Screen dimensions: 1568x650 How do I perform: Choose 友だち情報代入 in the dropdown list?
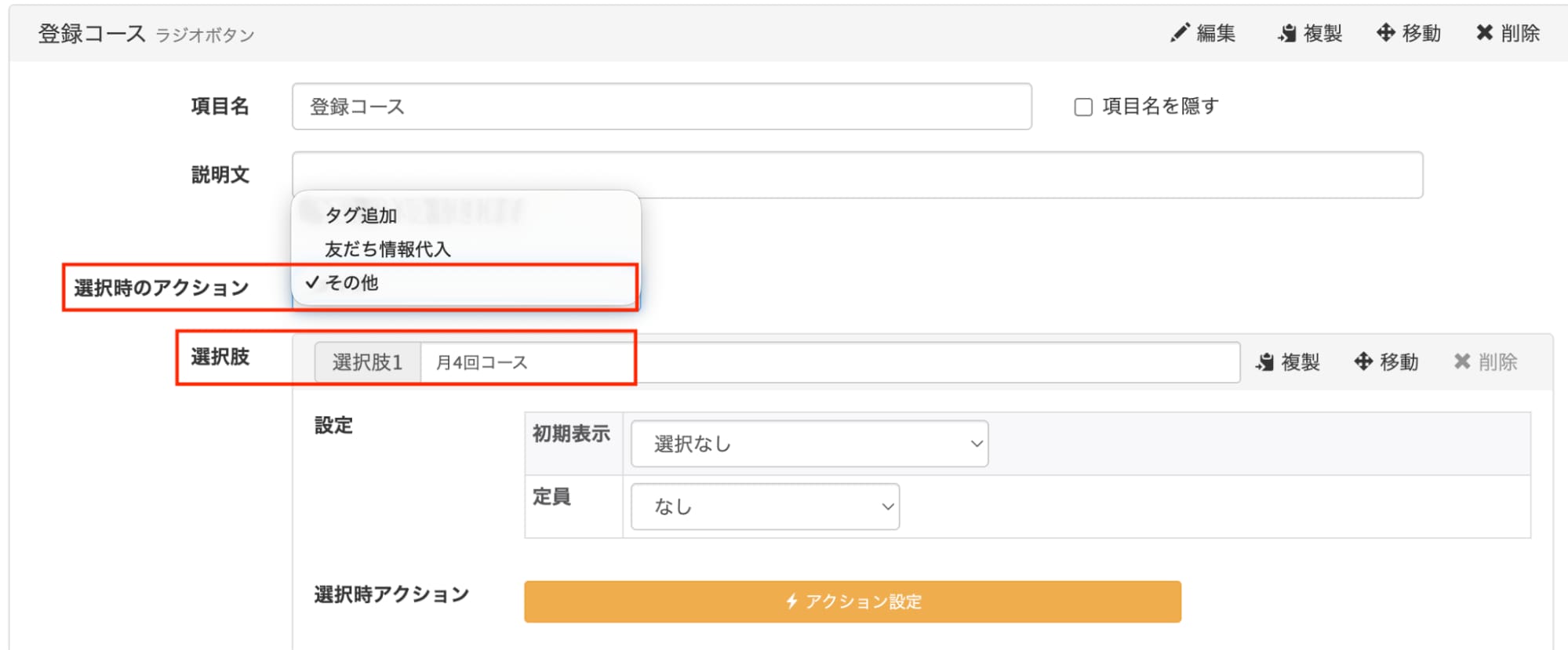click(x=387, y=249)
